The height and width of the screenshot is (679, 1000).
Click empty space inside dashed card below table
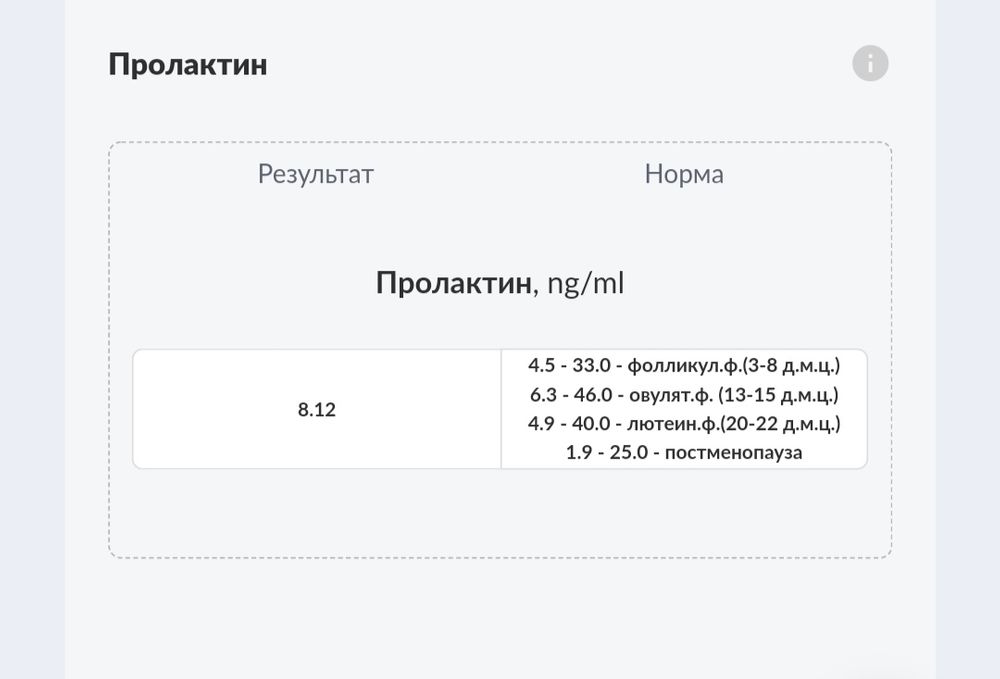pyautogui.click(x=500, y=513)
